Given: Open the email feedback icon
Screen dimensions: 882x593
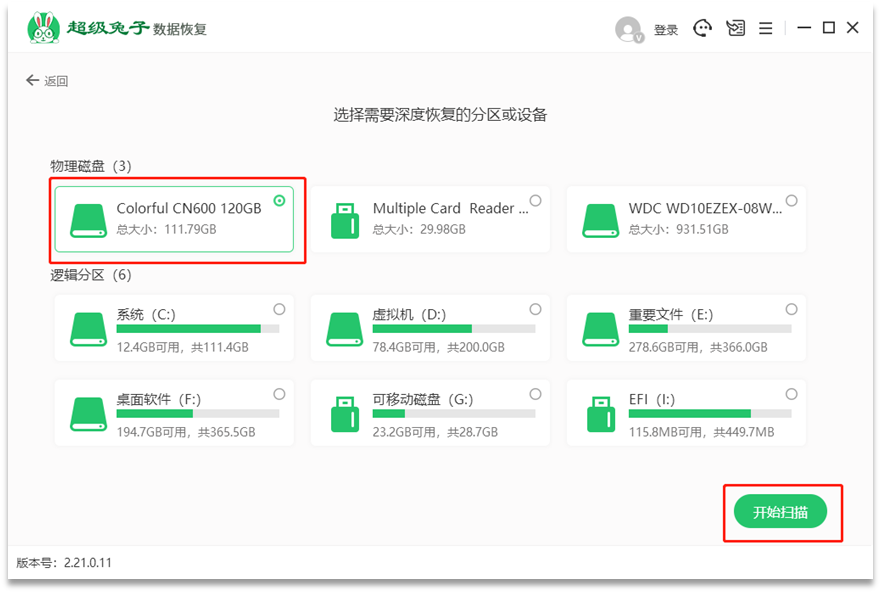Looking at the screenshot, I should 735,28.
